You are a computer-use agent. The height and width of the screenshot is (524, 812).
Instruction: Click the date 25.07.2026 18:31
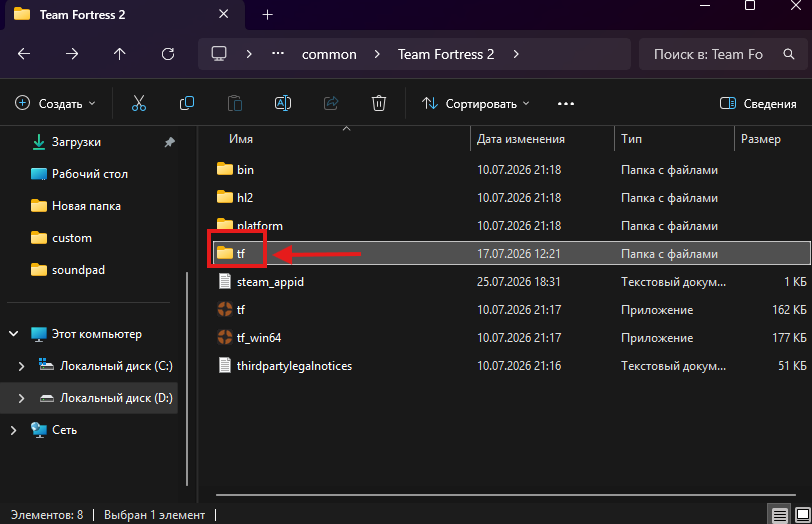(518, 282)
